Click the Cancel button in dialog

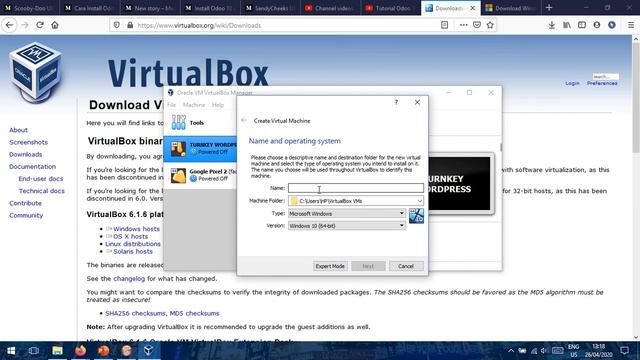point(406,266)
